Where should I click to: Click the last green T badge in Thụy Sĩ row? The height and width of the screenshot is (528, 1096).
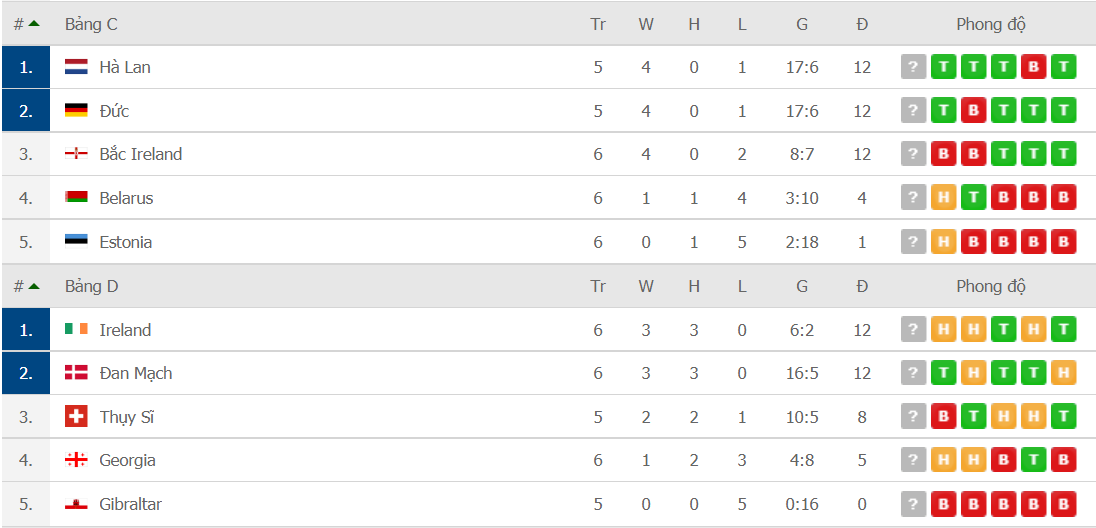pyautogui.click(x=1064, y=417)
